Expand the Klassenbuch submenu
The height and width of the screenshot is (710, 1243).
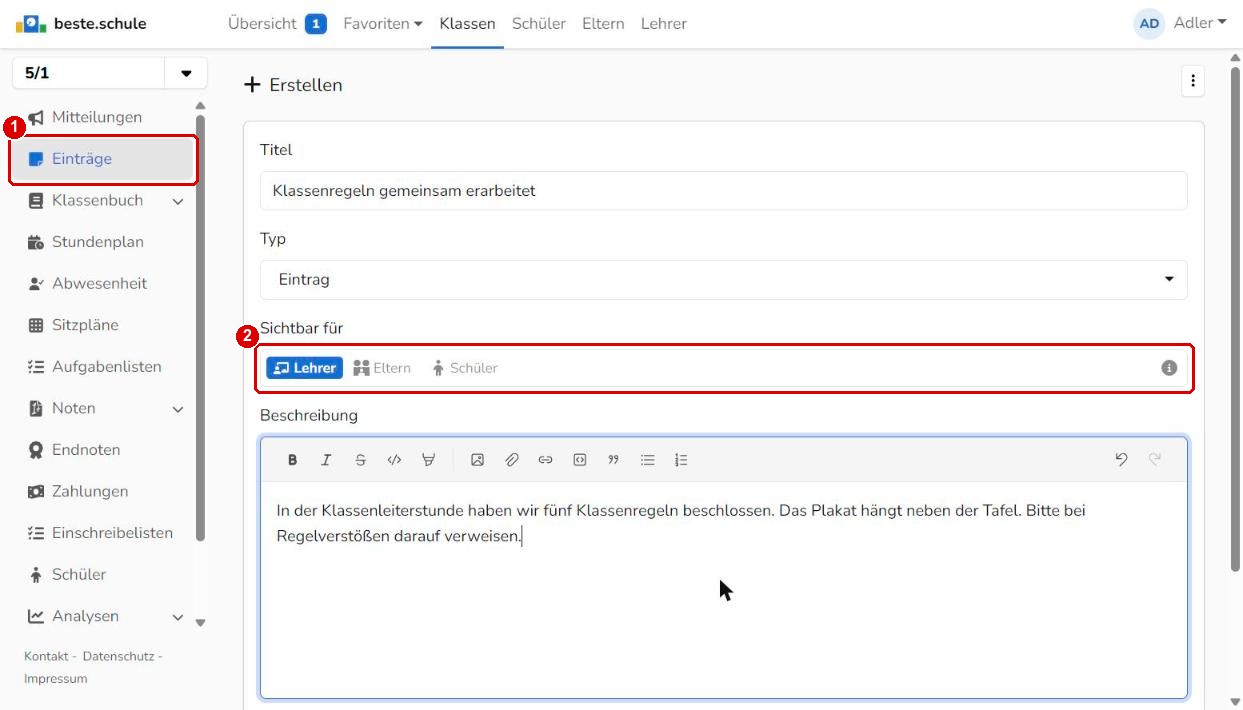tap(178, 201)
